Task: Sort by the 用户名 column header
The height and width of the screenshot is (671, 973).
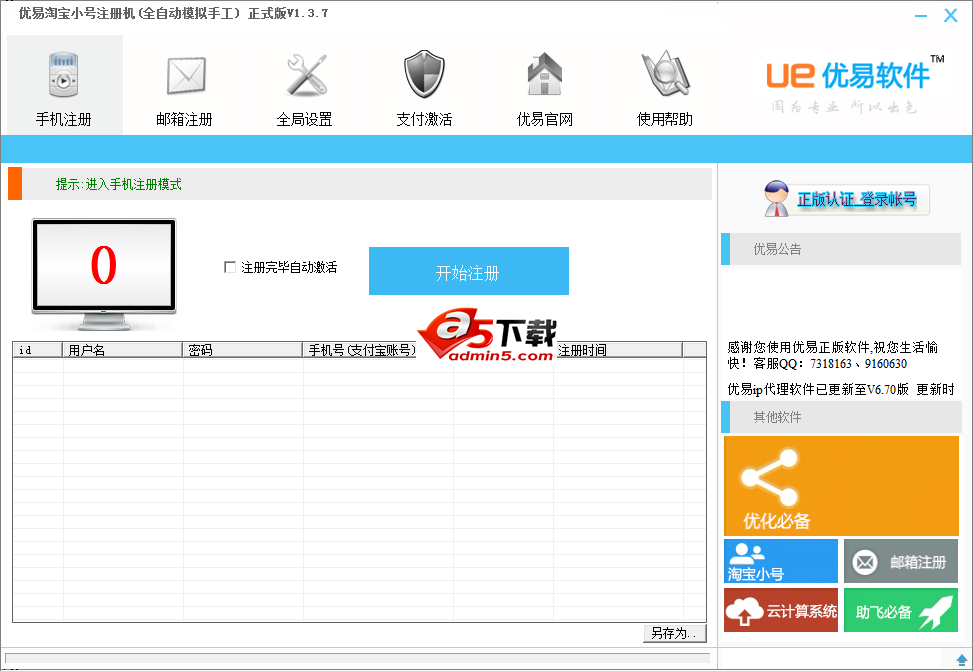Action: (x=122, y=350)
